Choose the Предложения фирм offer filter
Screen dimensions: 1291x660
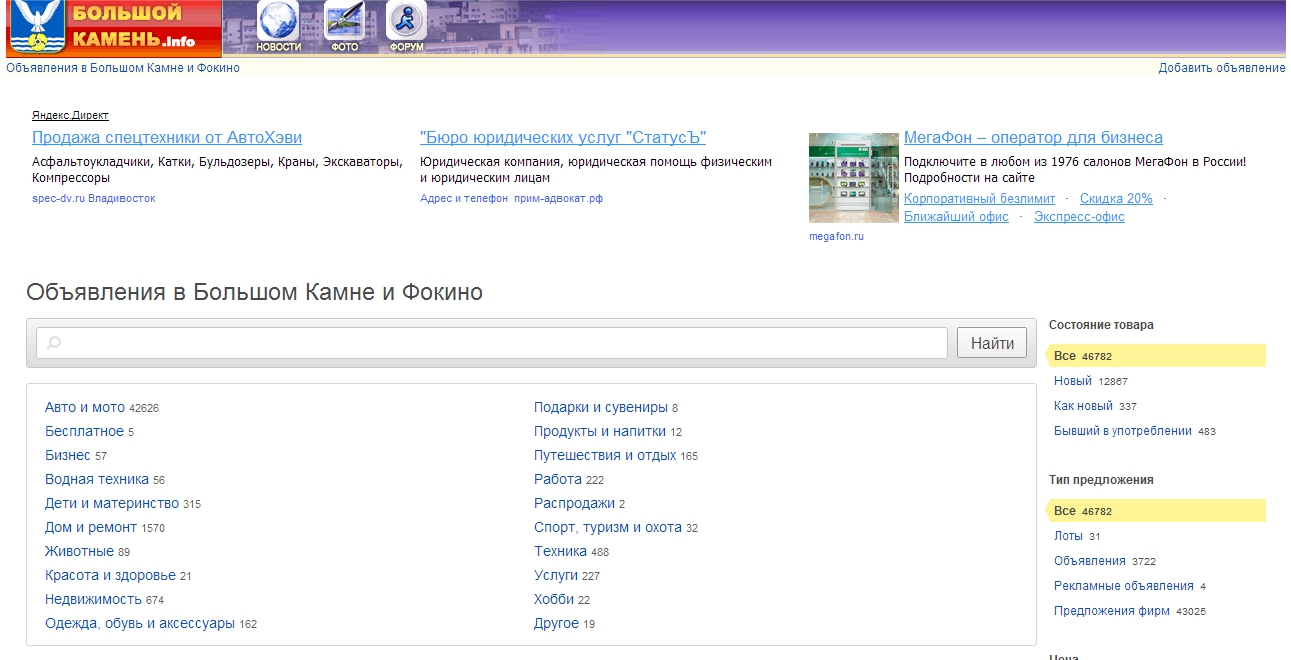tap(1111, 611)
